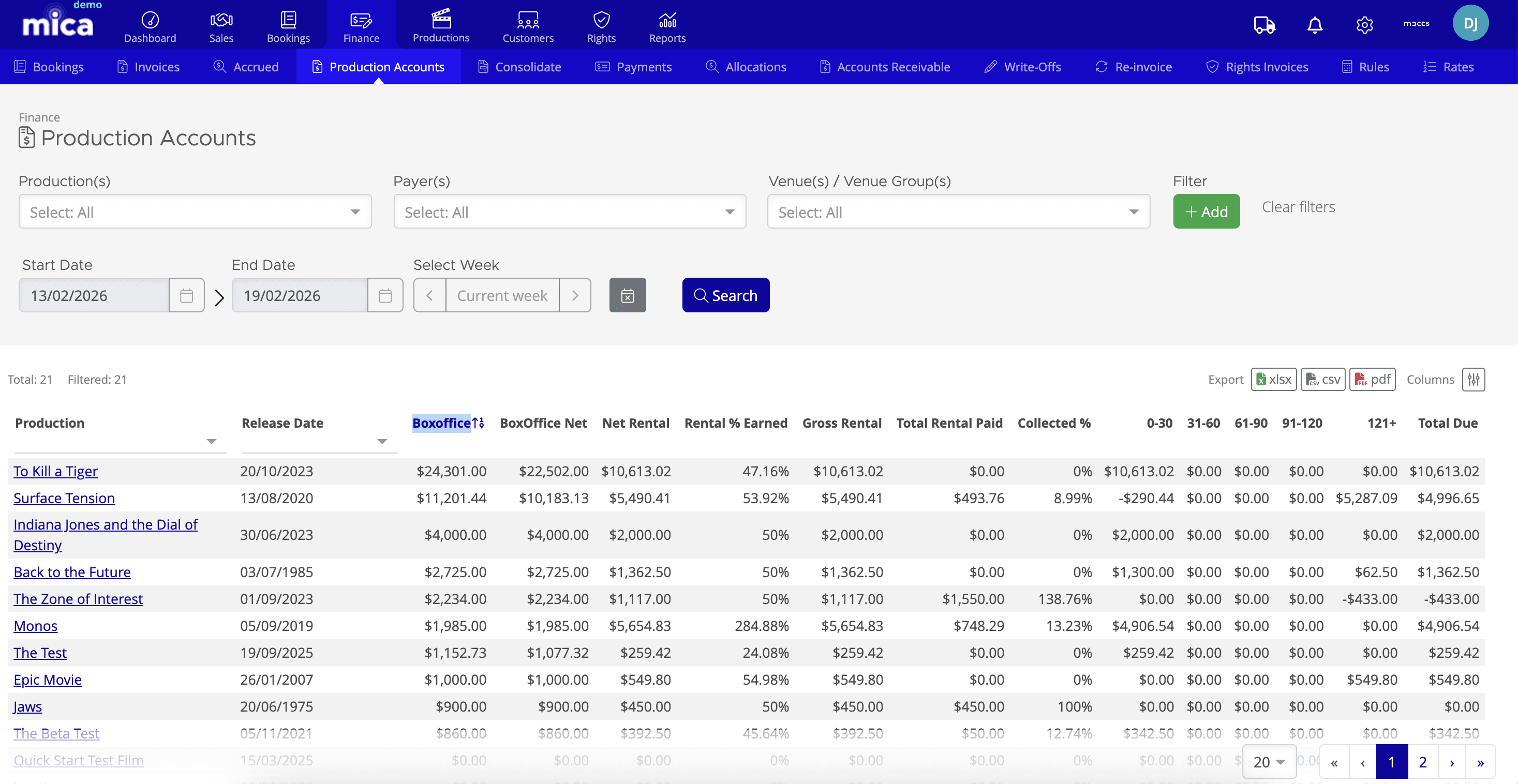Open the settings gear
The image size is (1518, 784).
[x=1364, y=25]
